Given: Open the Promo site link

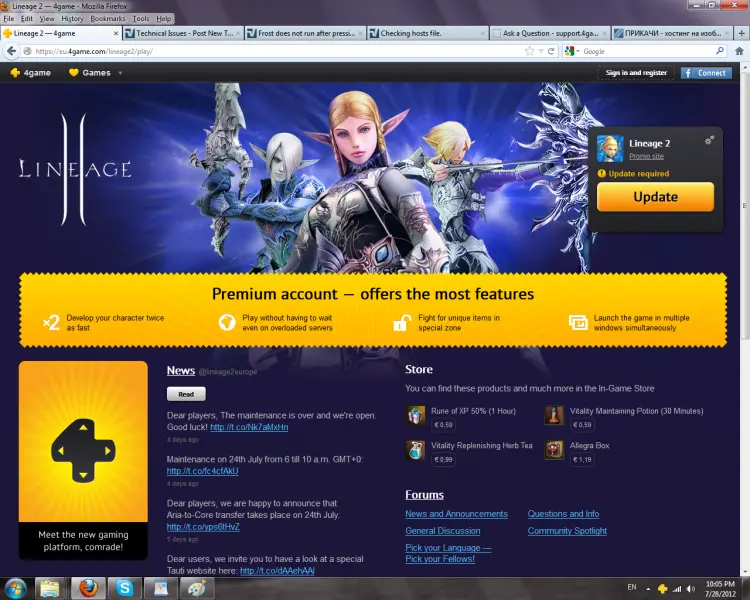Looking at the screenshot, I should (x=646, y=156).
